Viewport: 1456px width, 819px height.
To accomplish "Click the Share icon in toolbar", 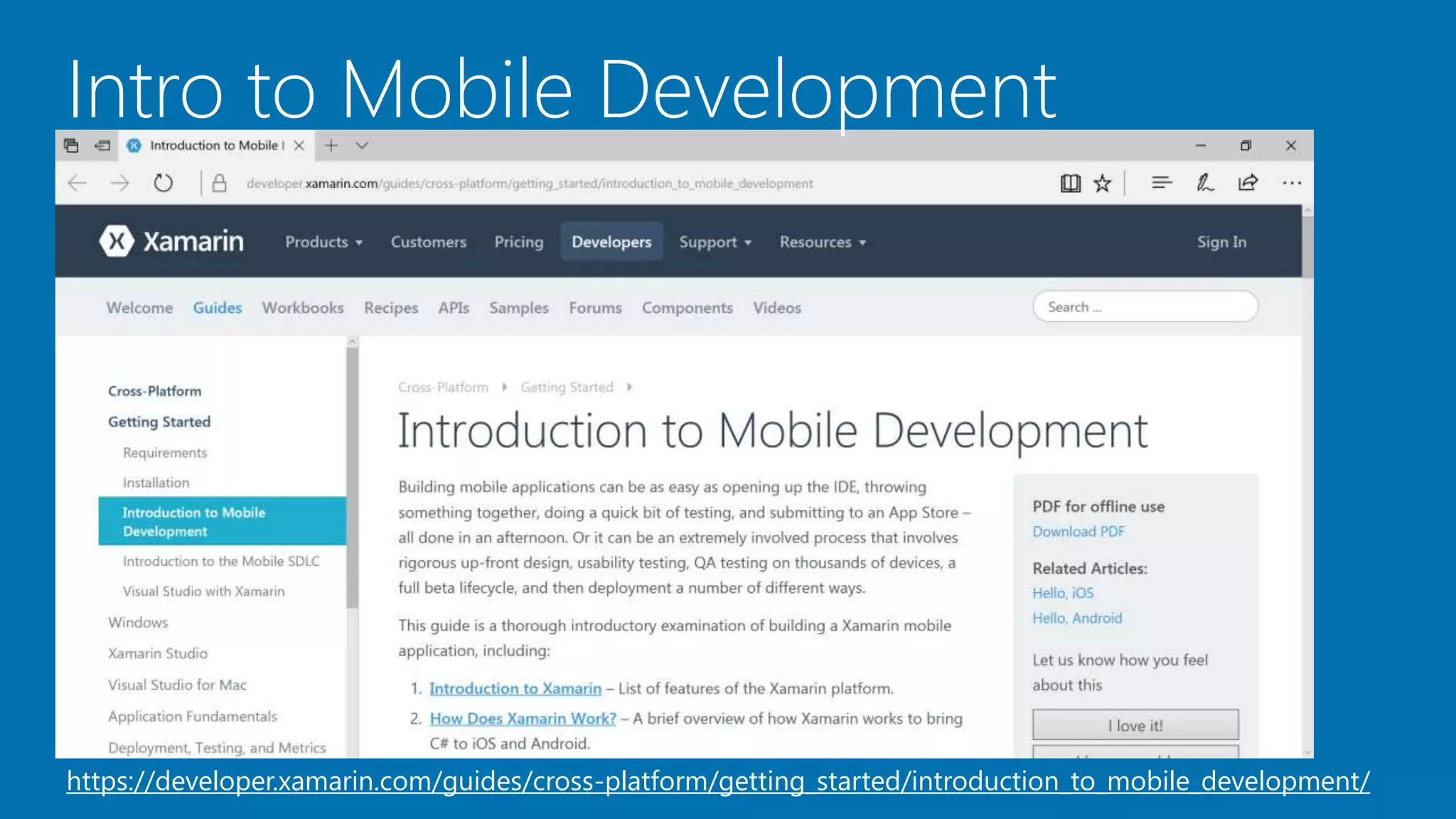I will pos(1248,183).
